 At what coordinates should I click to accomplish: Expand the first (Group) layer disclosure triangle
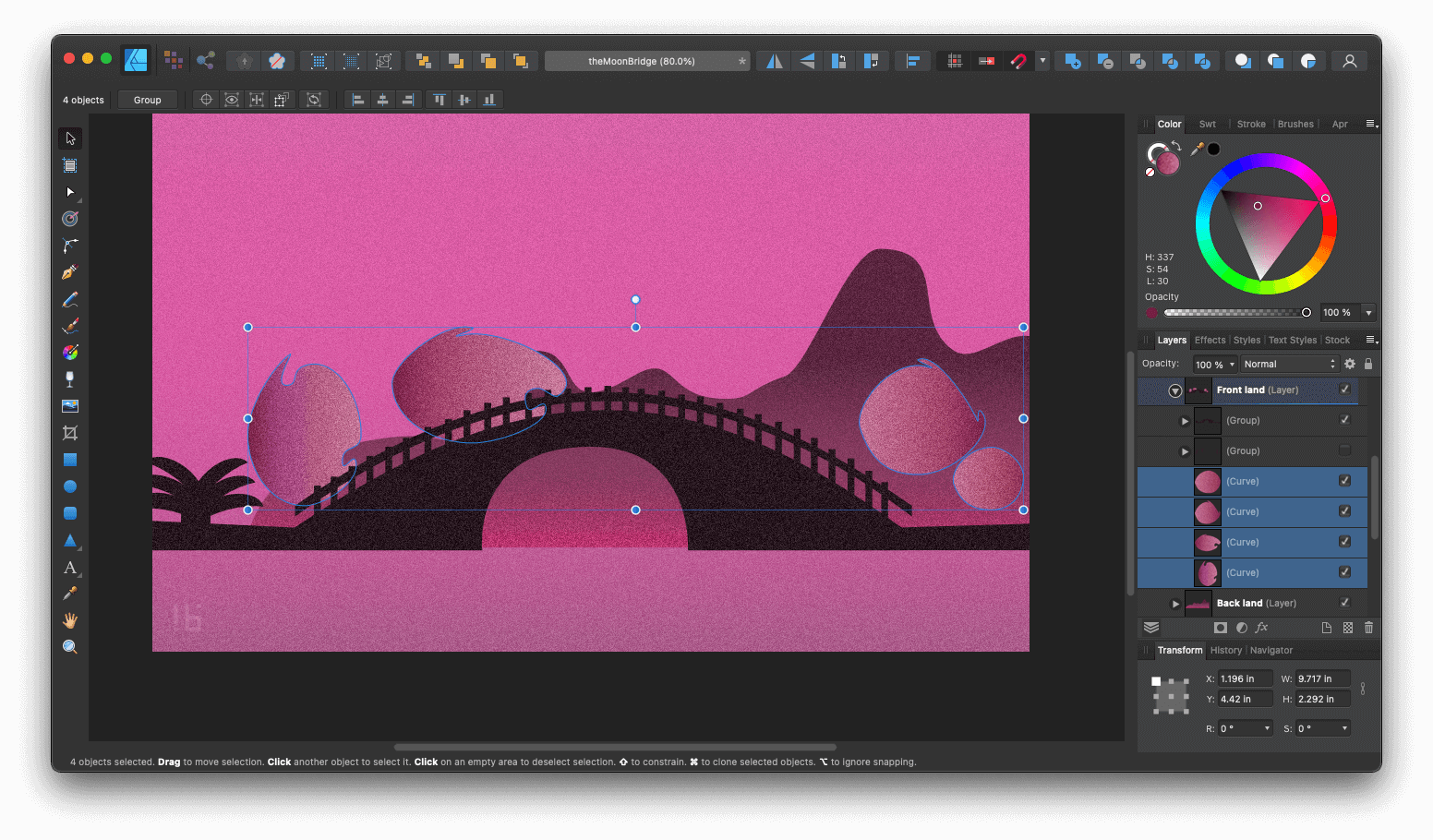pyautogui.click(x=1186, y=420)
